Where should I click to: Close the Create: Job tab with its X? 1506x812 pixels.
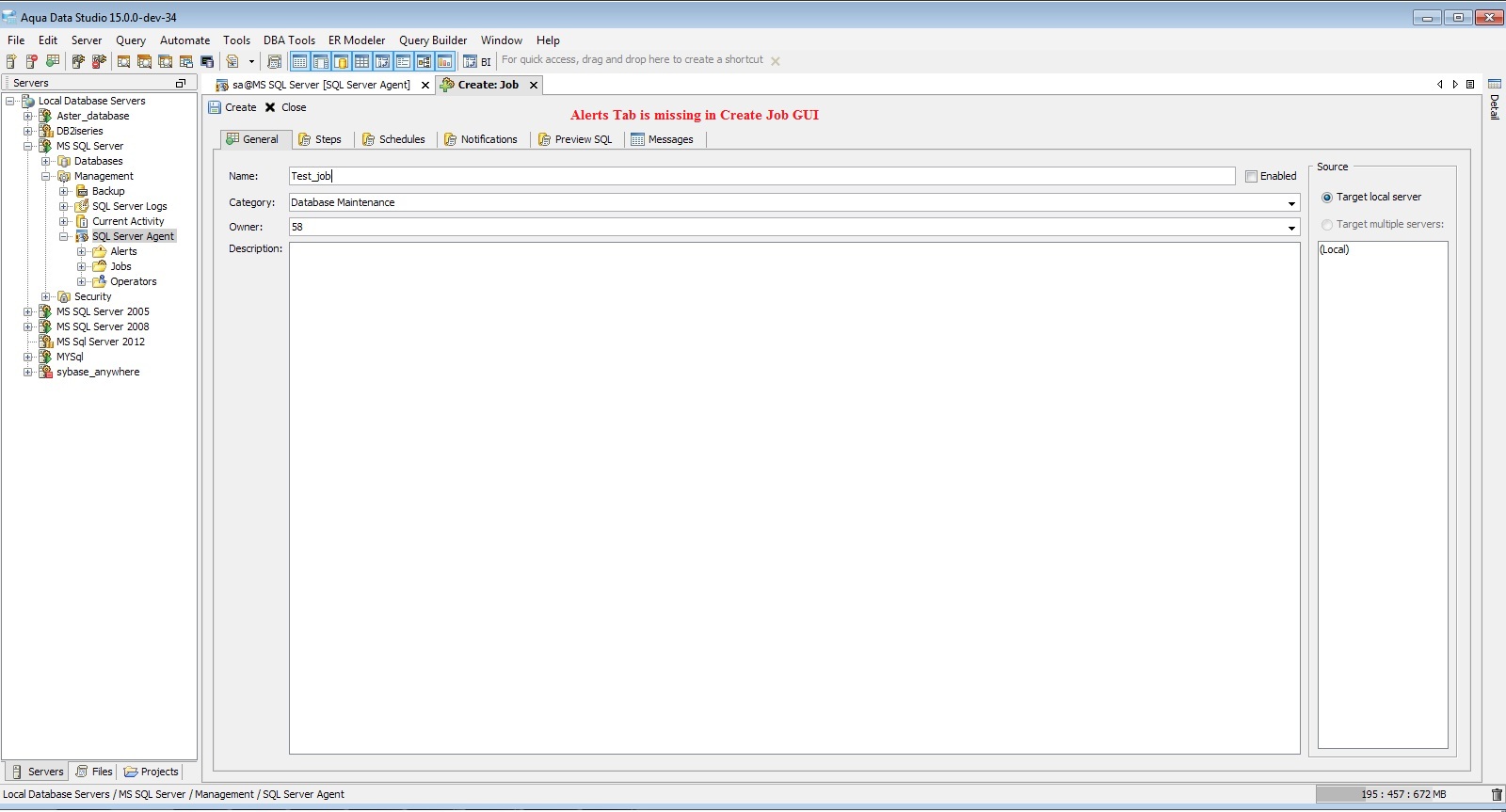[x=534, y=85]
